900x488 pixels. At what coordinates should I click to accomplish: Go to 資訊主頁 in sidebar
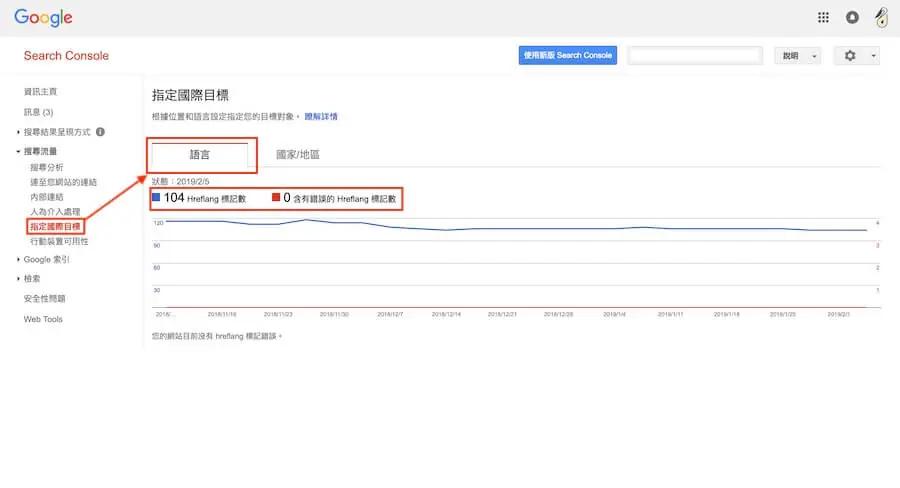point(40,92)
